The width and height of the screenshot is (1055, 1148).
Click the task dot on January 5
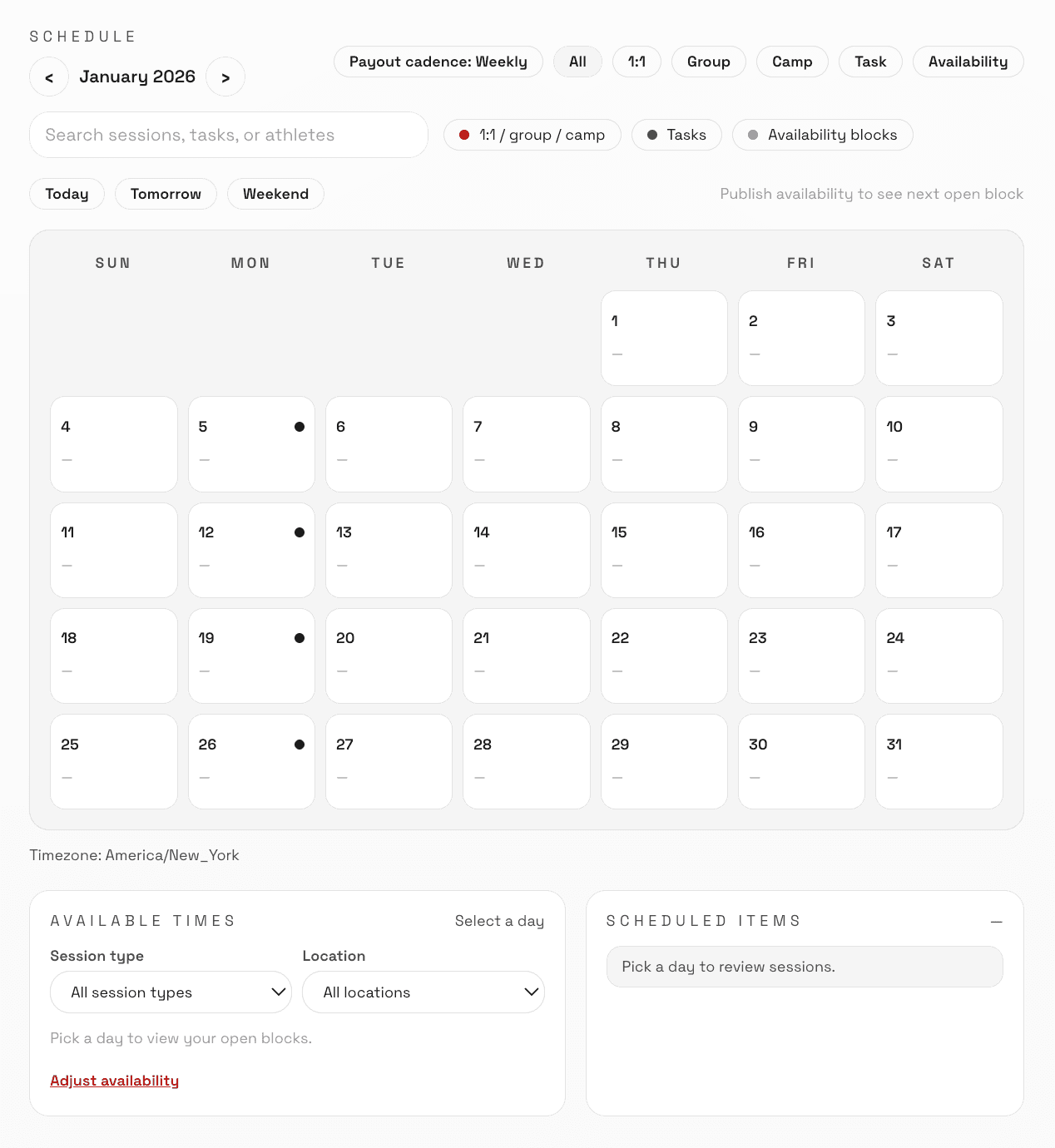point(300,427)
